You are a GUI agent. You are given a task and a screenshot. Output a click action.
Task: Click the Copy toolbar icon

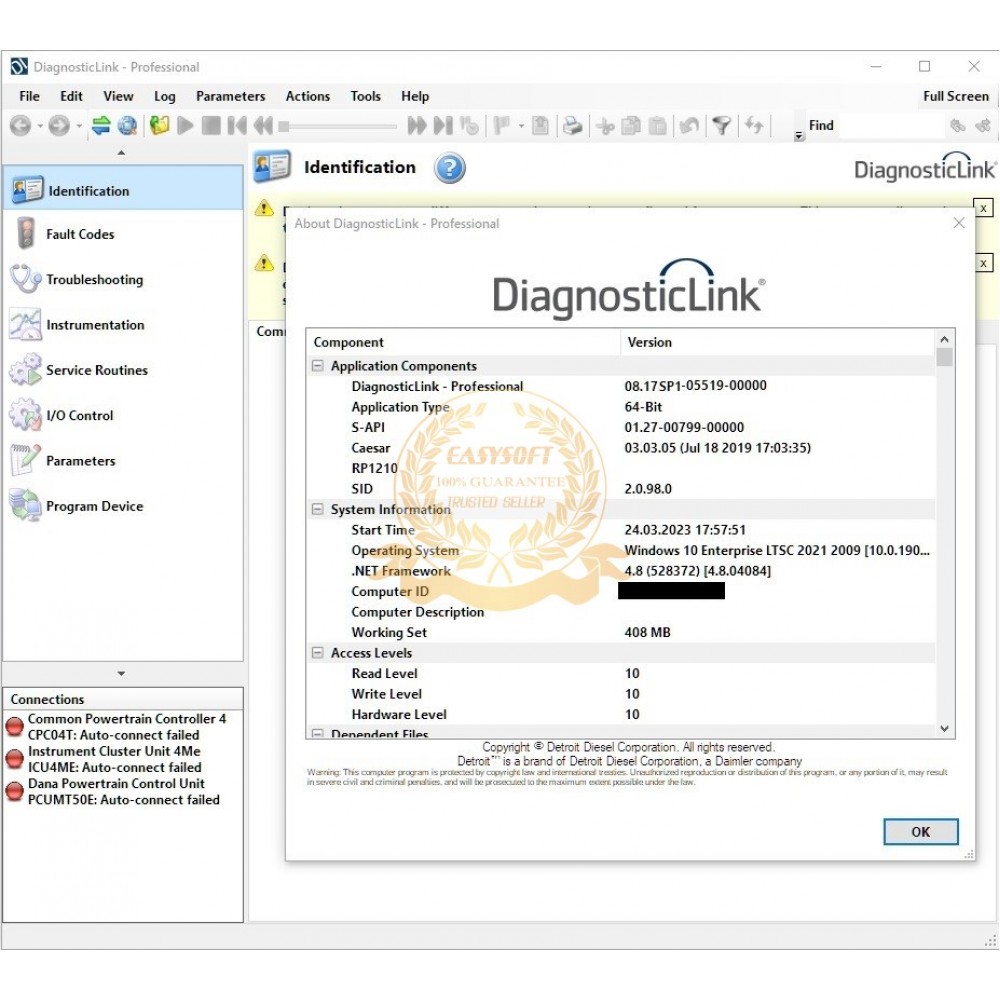631,126
